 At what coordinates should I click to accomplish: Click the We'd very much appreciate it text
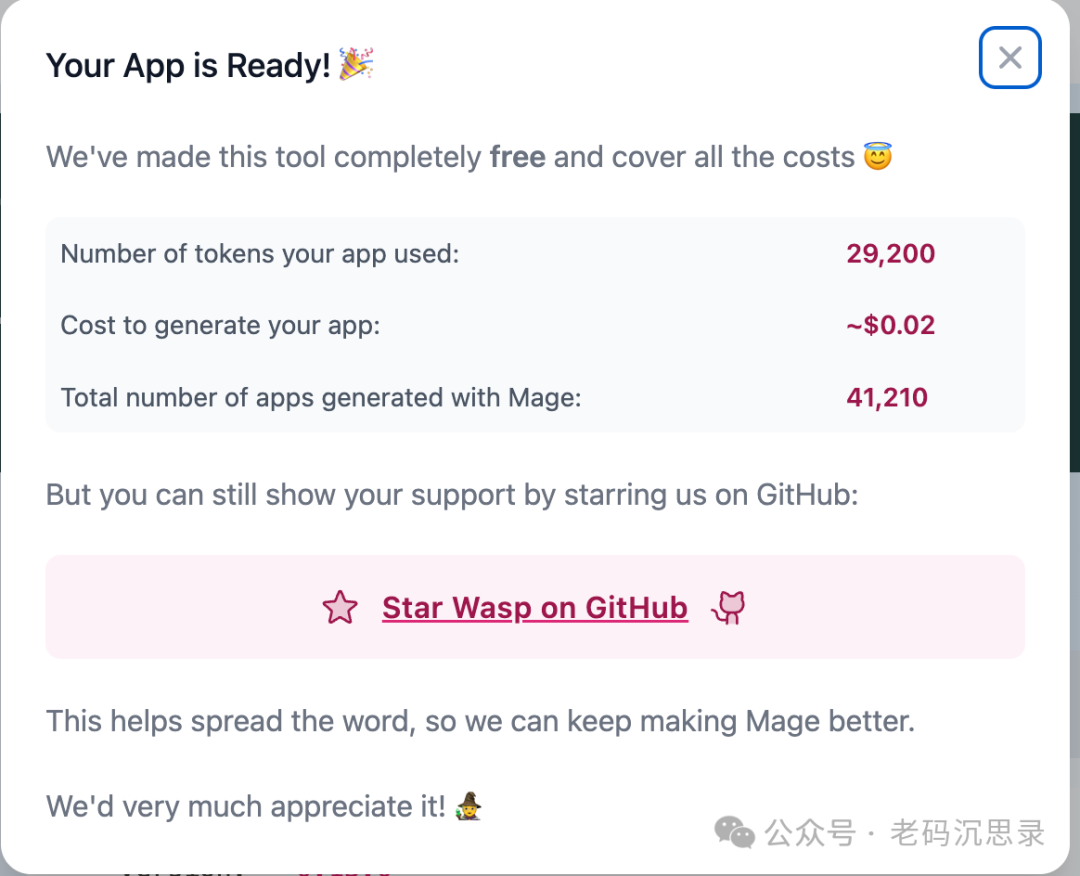(246, 806)
